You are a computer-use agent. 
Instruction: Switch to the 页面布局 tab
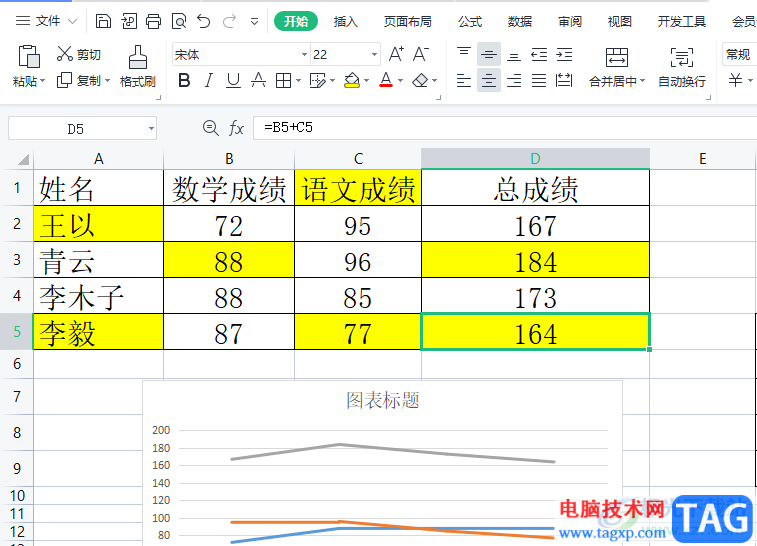[x=407, y=21]
